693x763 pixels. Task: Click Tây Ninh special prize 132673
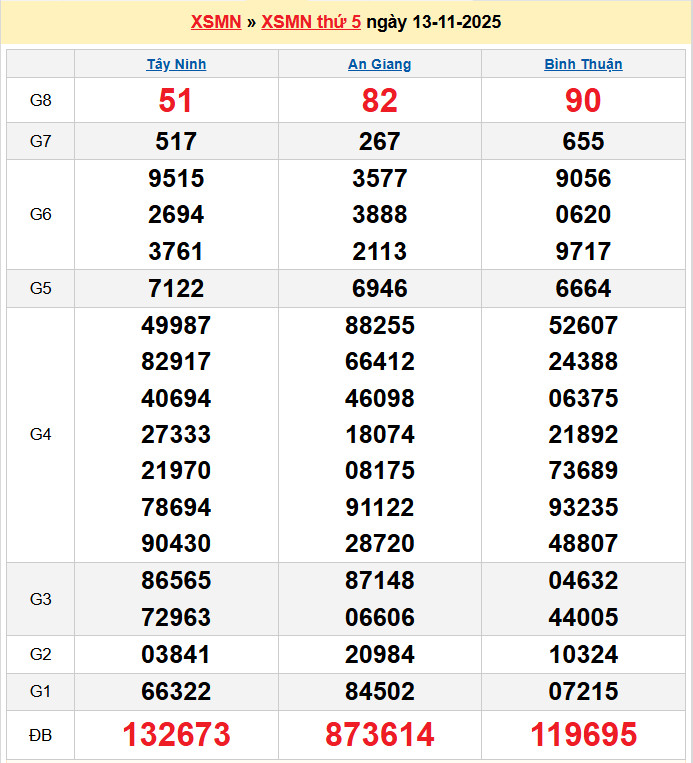click(176, 735)
